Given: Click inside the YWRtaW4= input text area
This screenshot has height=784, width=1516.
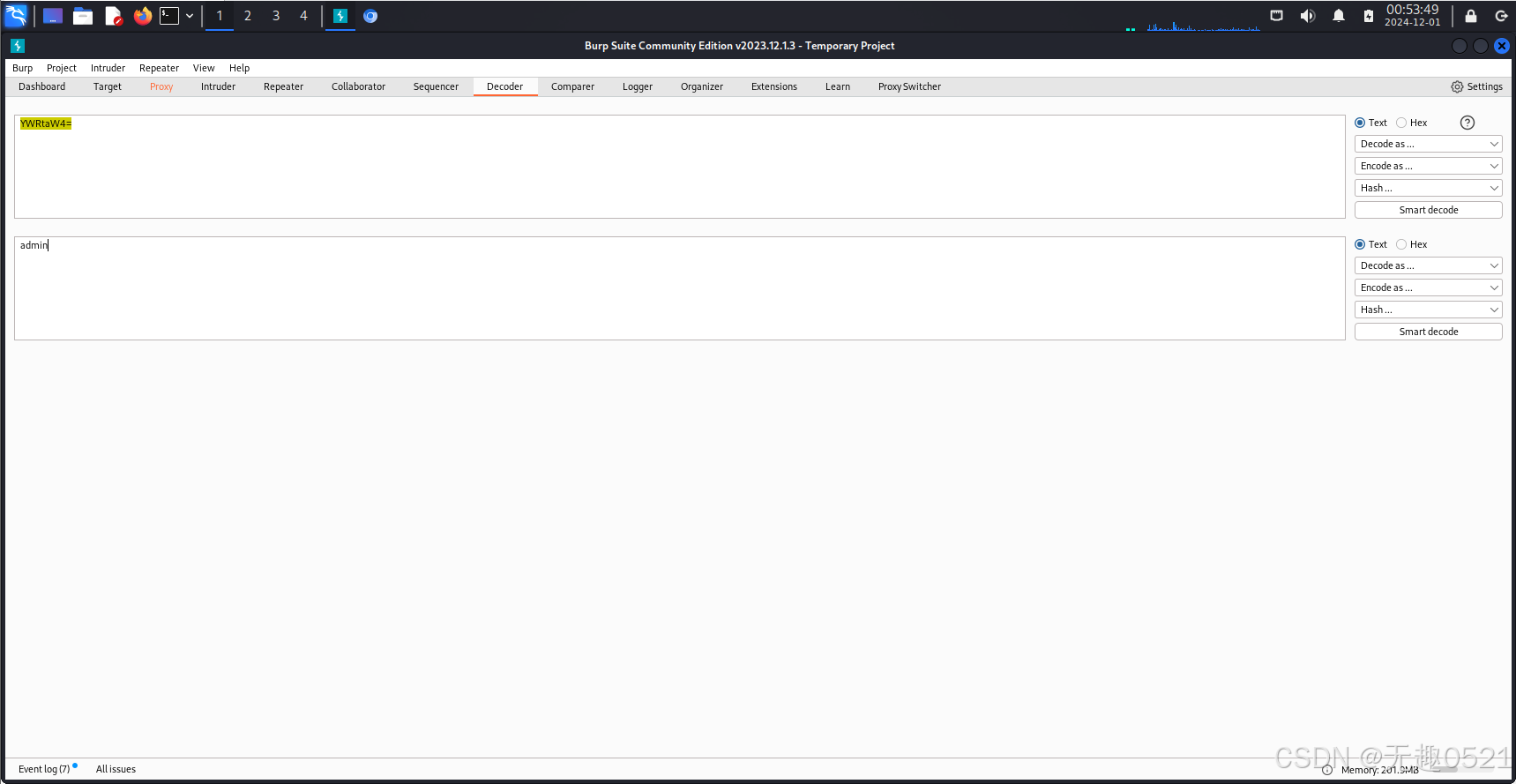Looking at the screenshot, I should click(x=679, y=167).
